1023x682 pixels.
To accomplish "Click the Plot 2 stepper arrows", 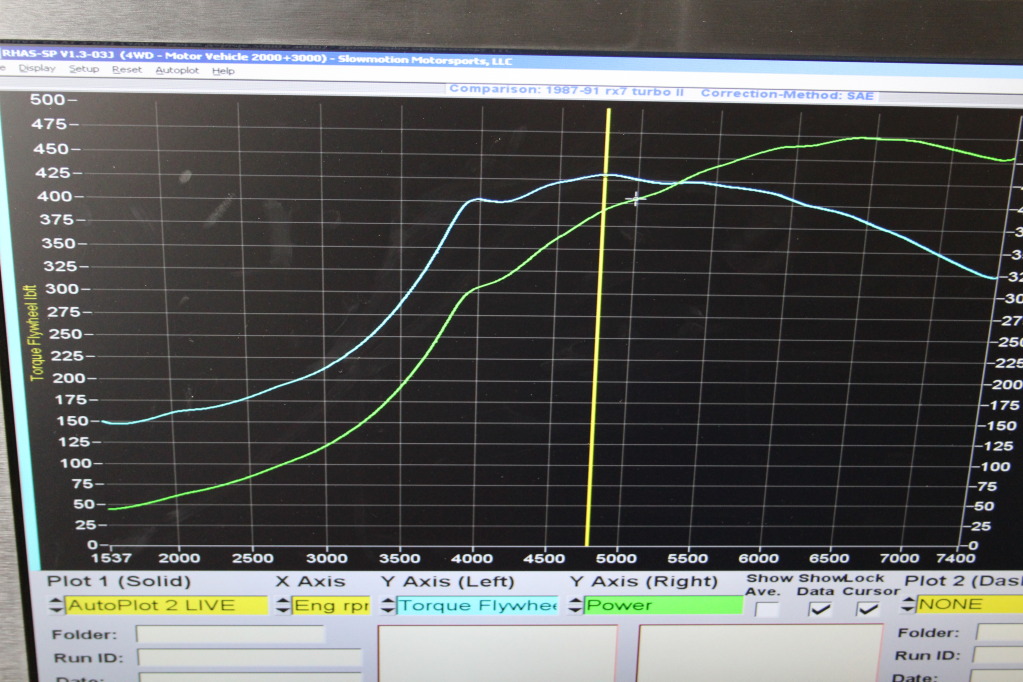I will 908,604.
